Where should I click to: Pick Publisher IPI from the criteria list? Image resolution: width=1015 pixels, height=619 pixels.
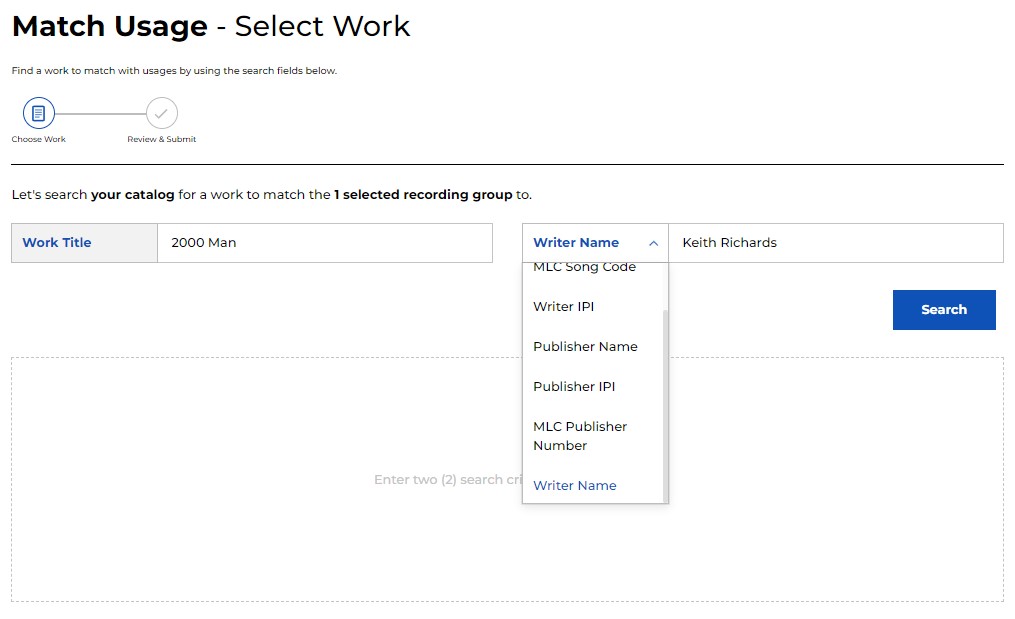click(573, 387)
